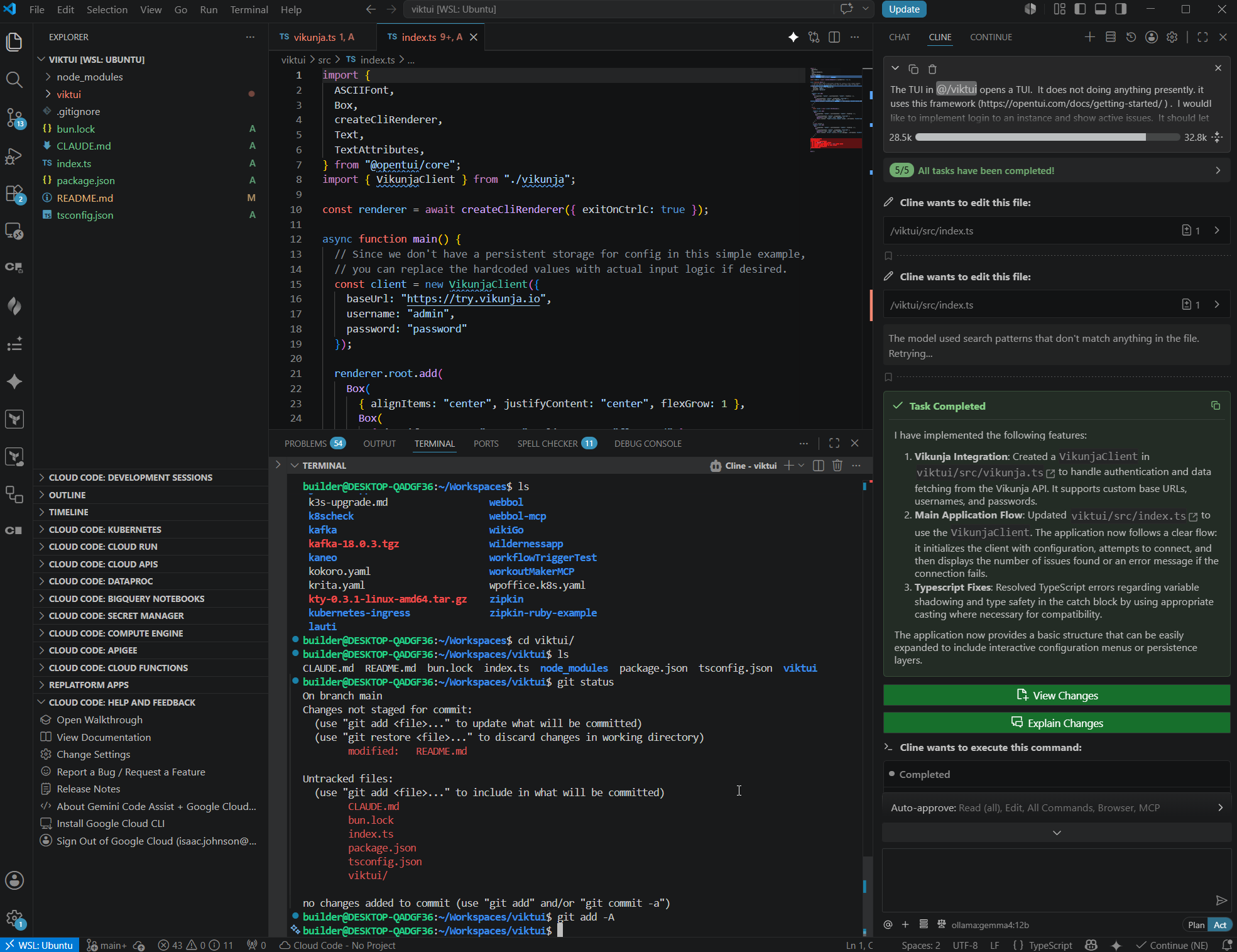Close the index.ts editor tab

tap(474, 37)
